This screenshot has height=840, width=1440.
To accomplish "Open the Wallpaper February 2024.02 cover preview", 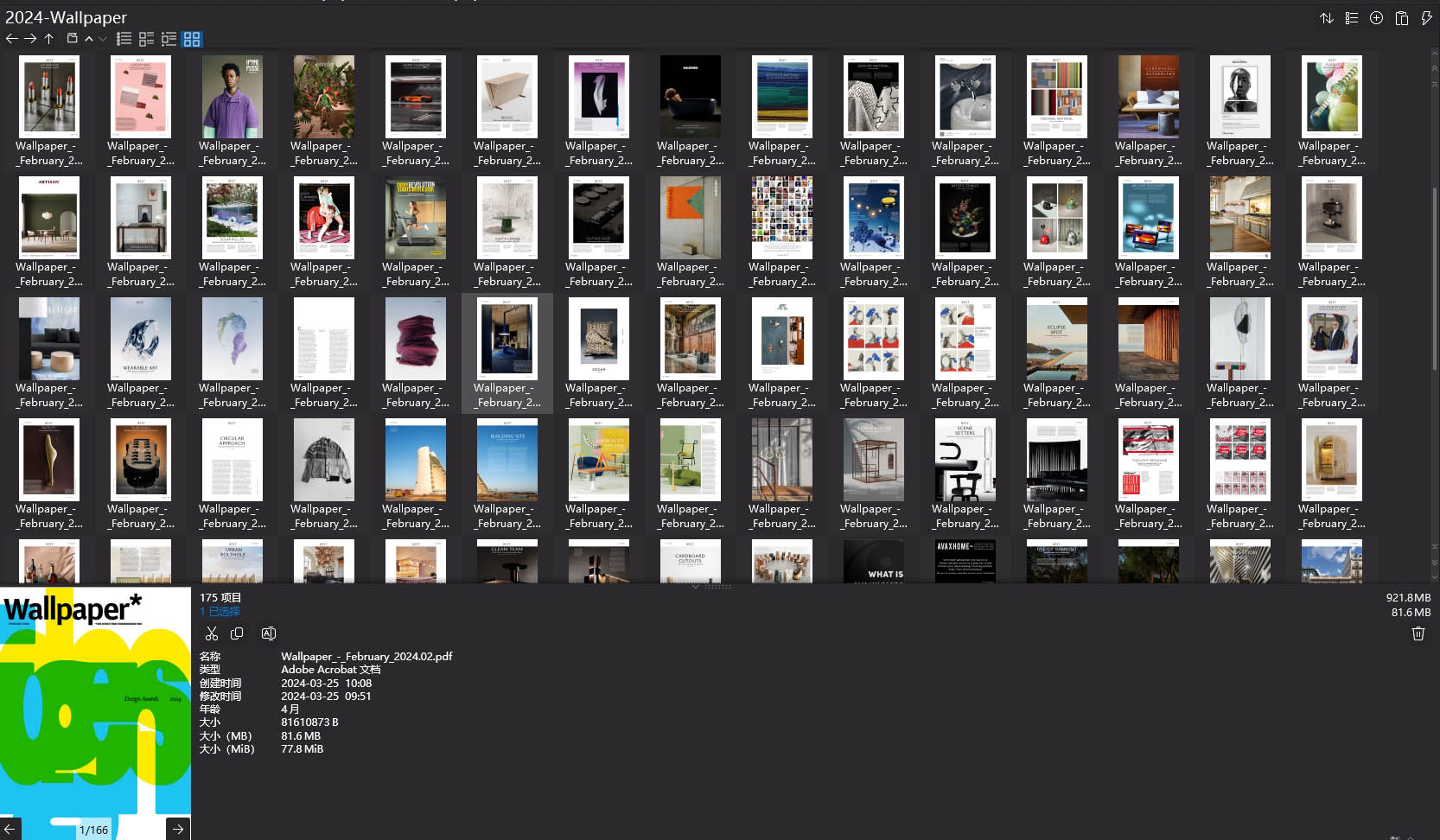I will pos(95,709).
